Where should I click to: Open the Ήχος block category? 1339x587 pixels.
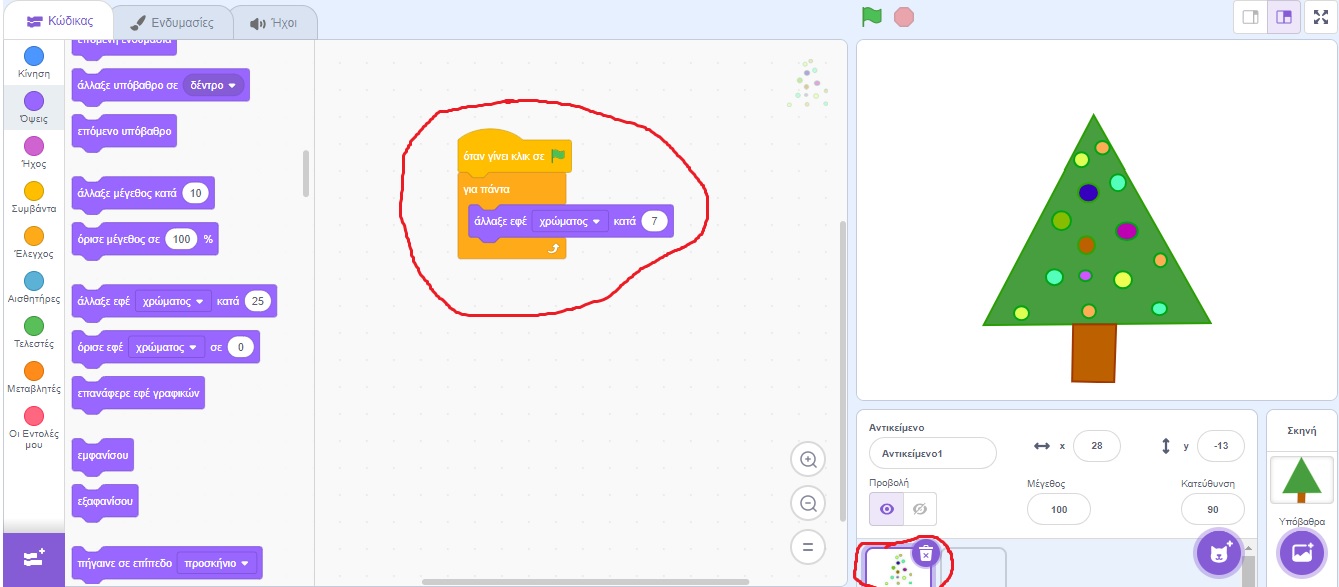34,153
